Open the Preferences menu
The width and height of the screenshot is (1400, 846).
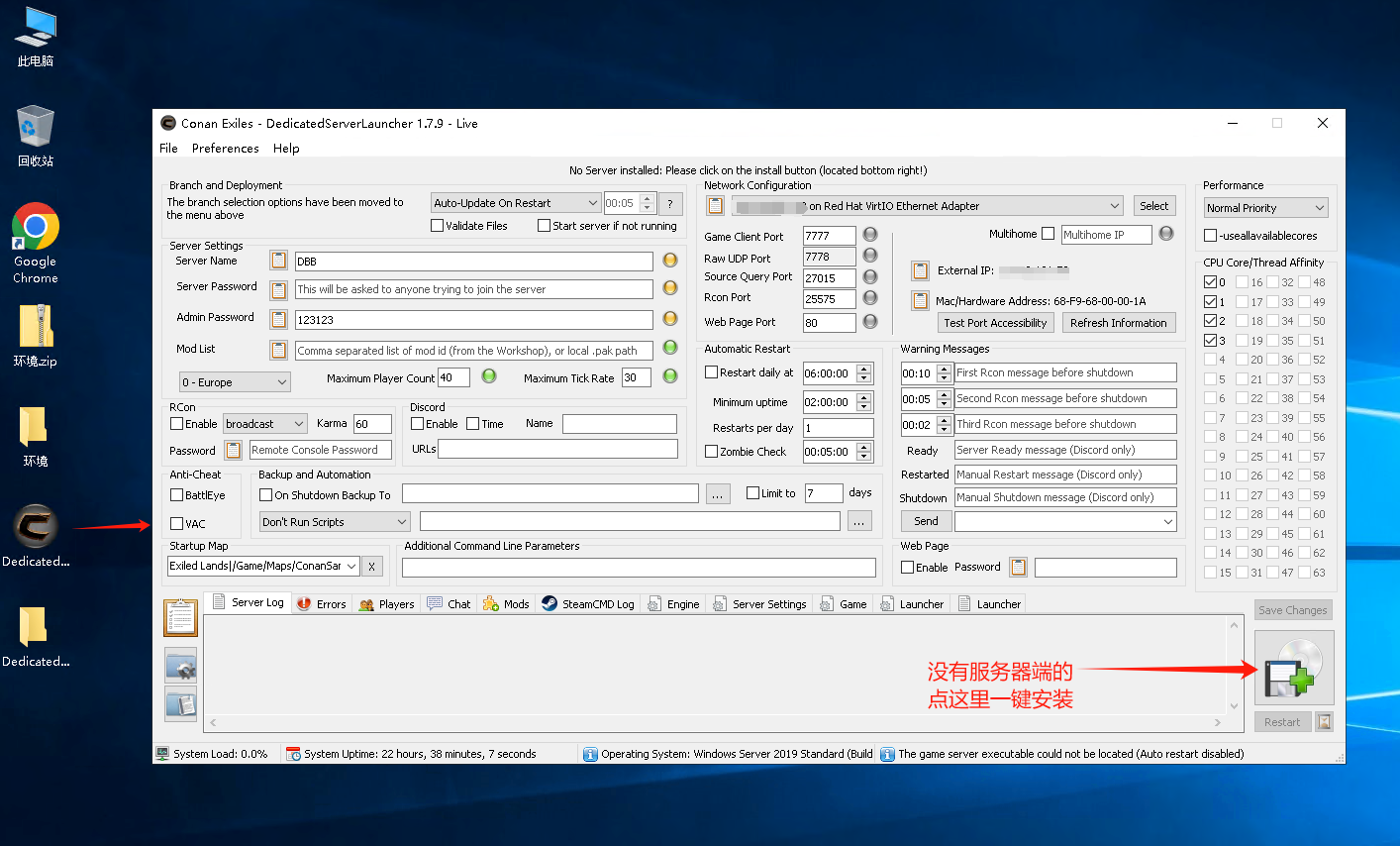point(225,149)
